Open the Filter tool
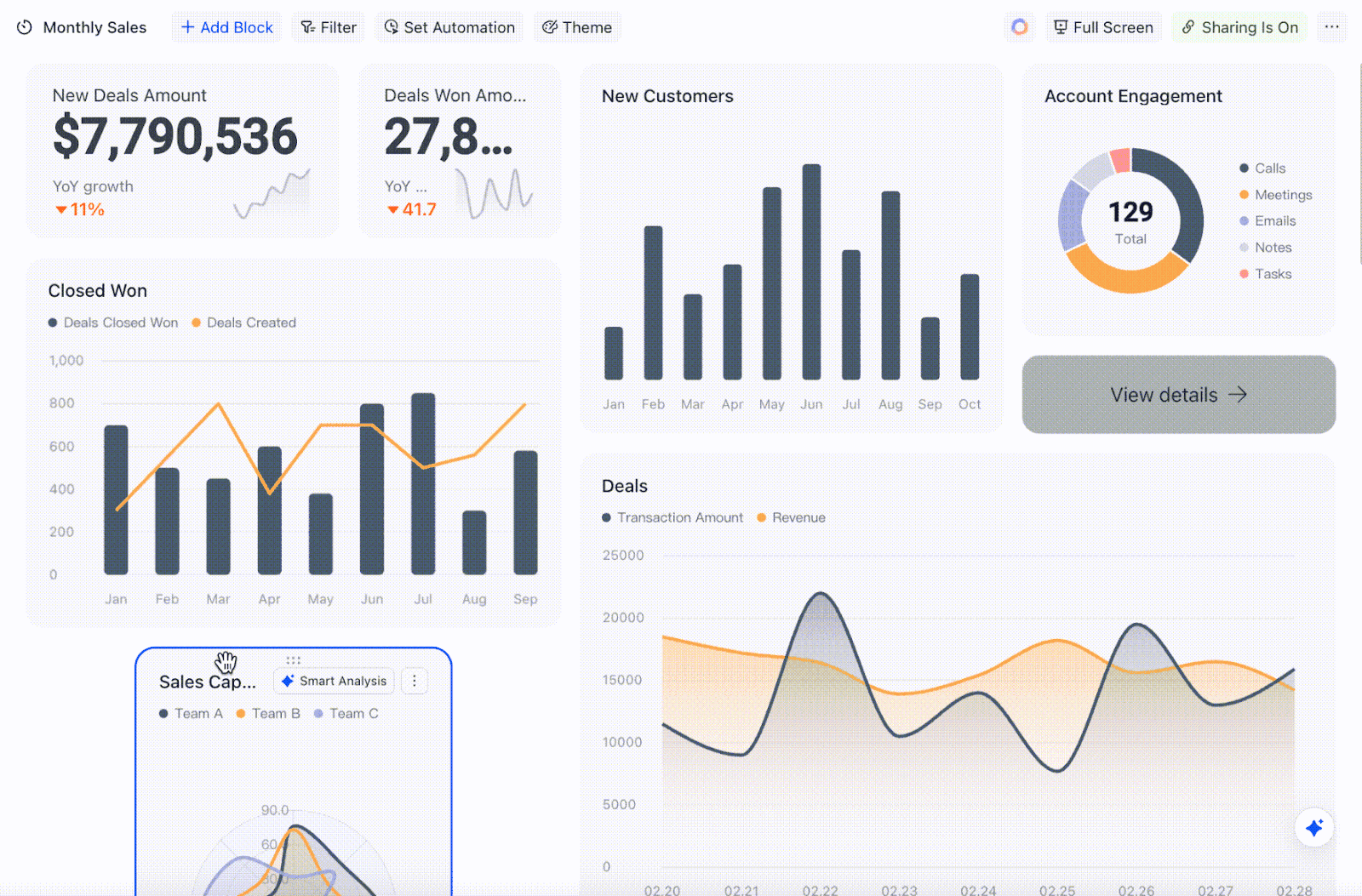This screenshot has width=1362, height=896. [x=328, y=27]
